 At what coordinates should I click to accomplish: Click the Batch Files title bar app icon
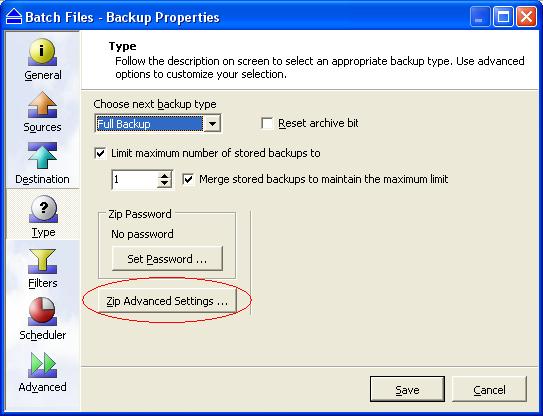pyautogui.click(x=14, y=17)
